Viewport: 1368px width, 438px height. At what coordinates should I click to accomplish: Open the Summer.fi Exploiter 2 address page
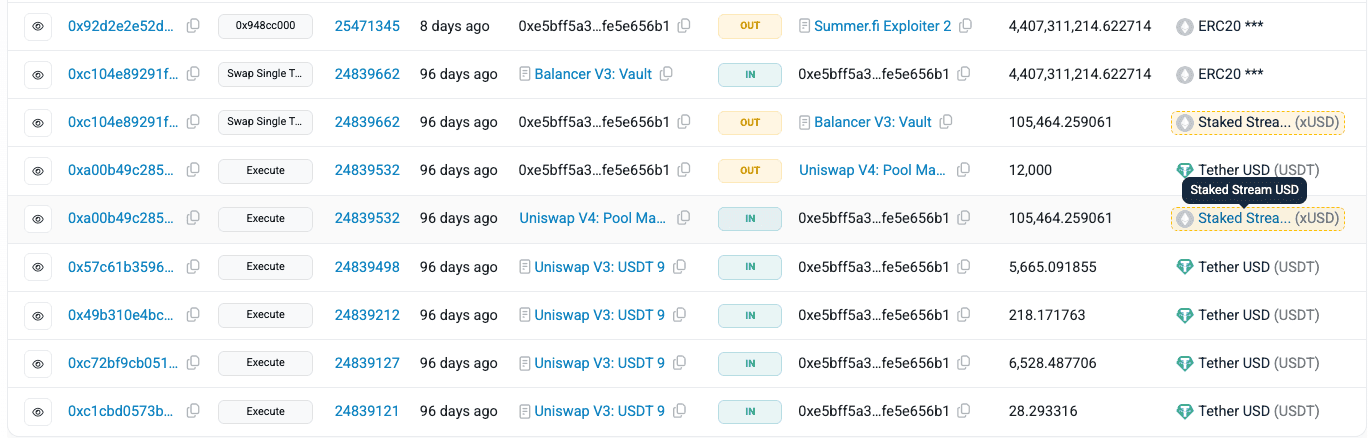click(883, 26)
